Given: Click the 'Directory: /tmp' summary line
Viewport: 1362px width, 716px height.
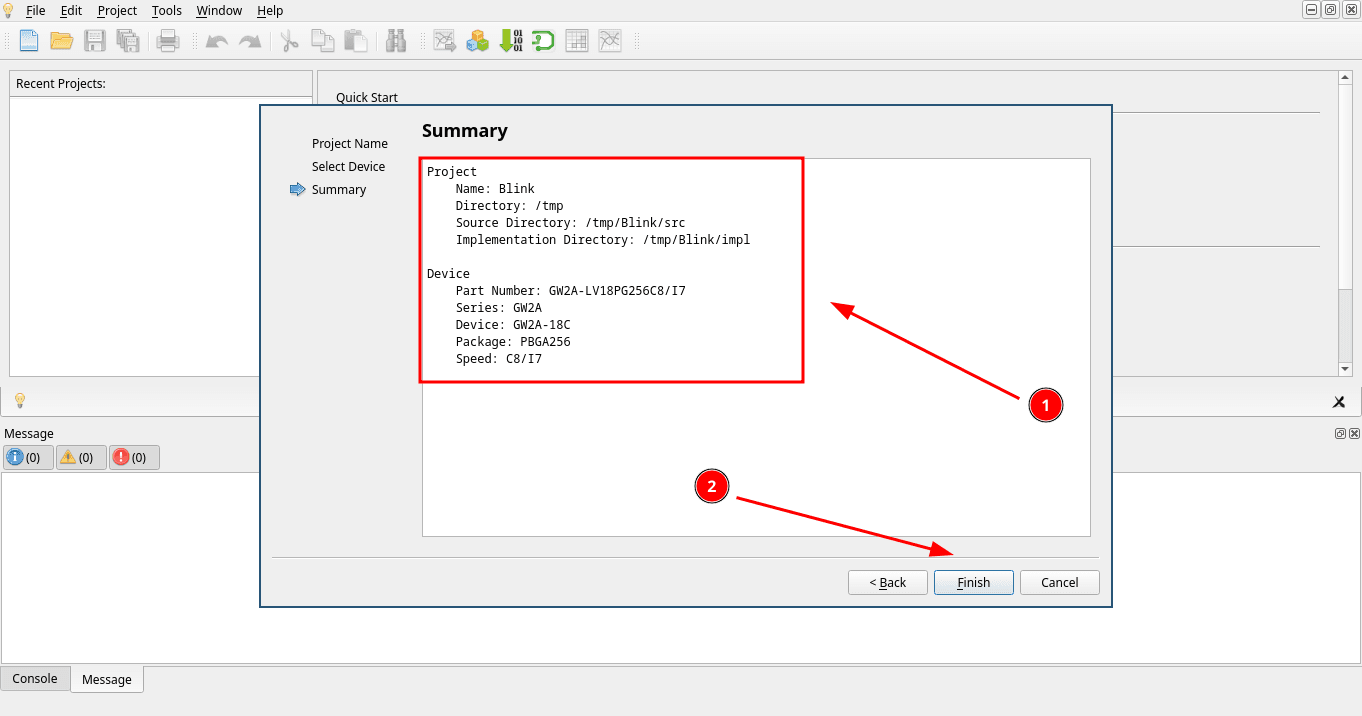Looking at the screenshot, I should point(510,206).
